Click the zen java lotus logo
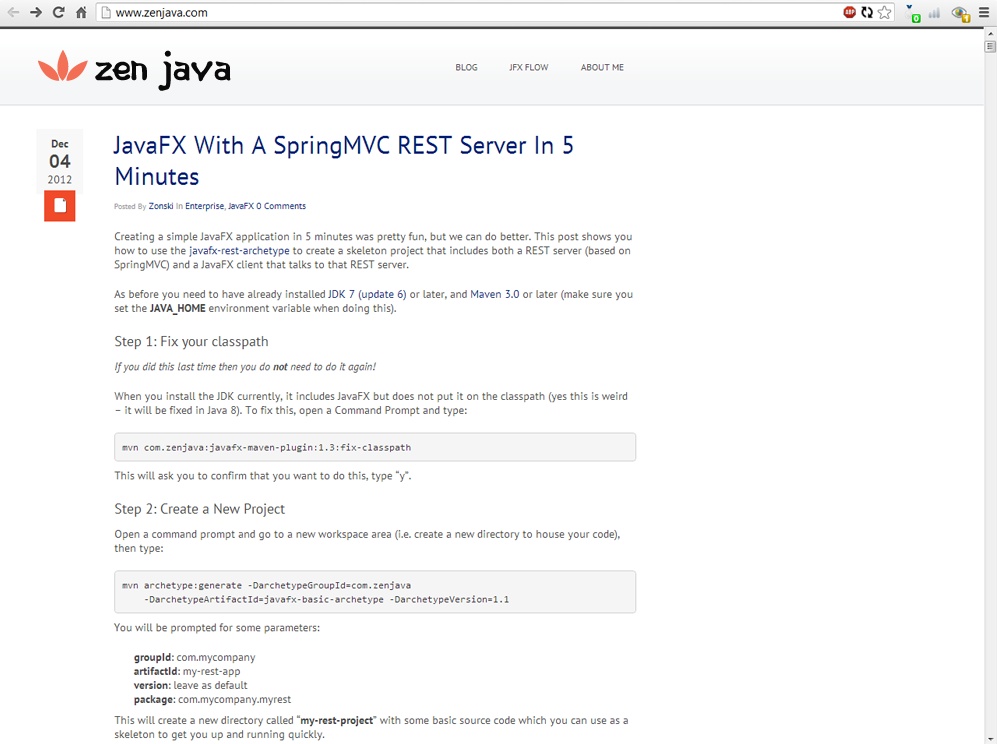 click(62, 66)
